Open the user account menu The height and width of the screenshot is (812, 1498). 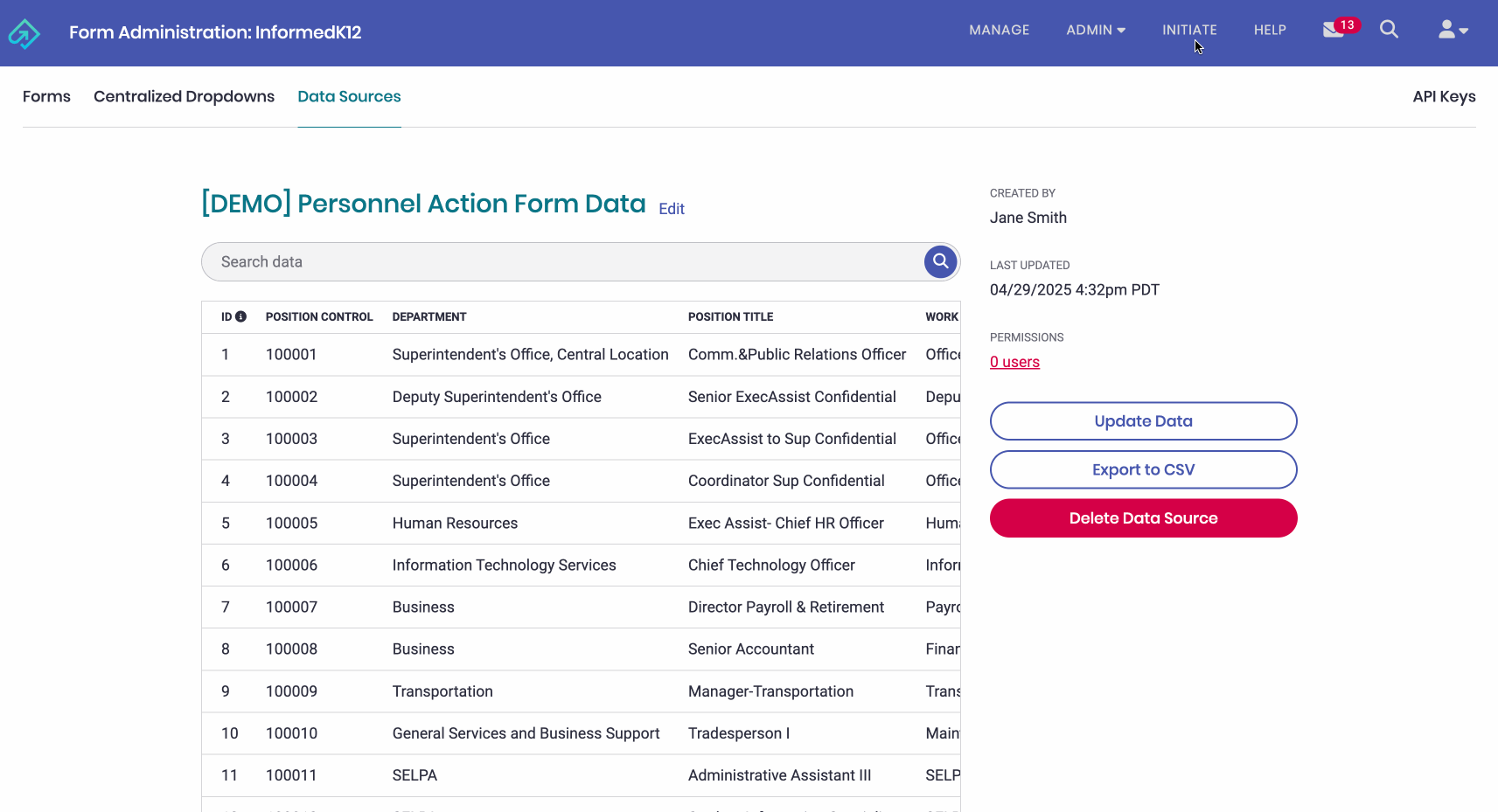[1453, 30]
